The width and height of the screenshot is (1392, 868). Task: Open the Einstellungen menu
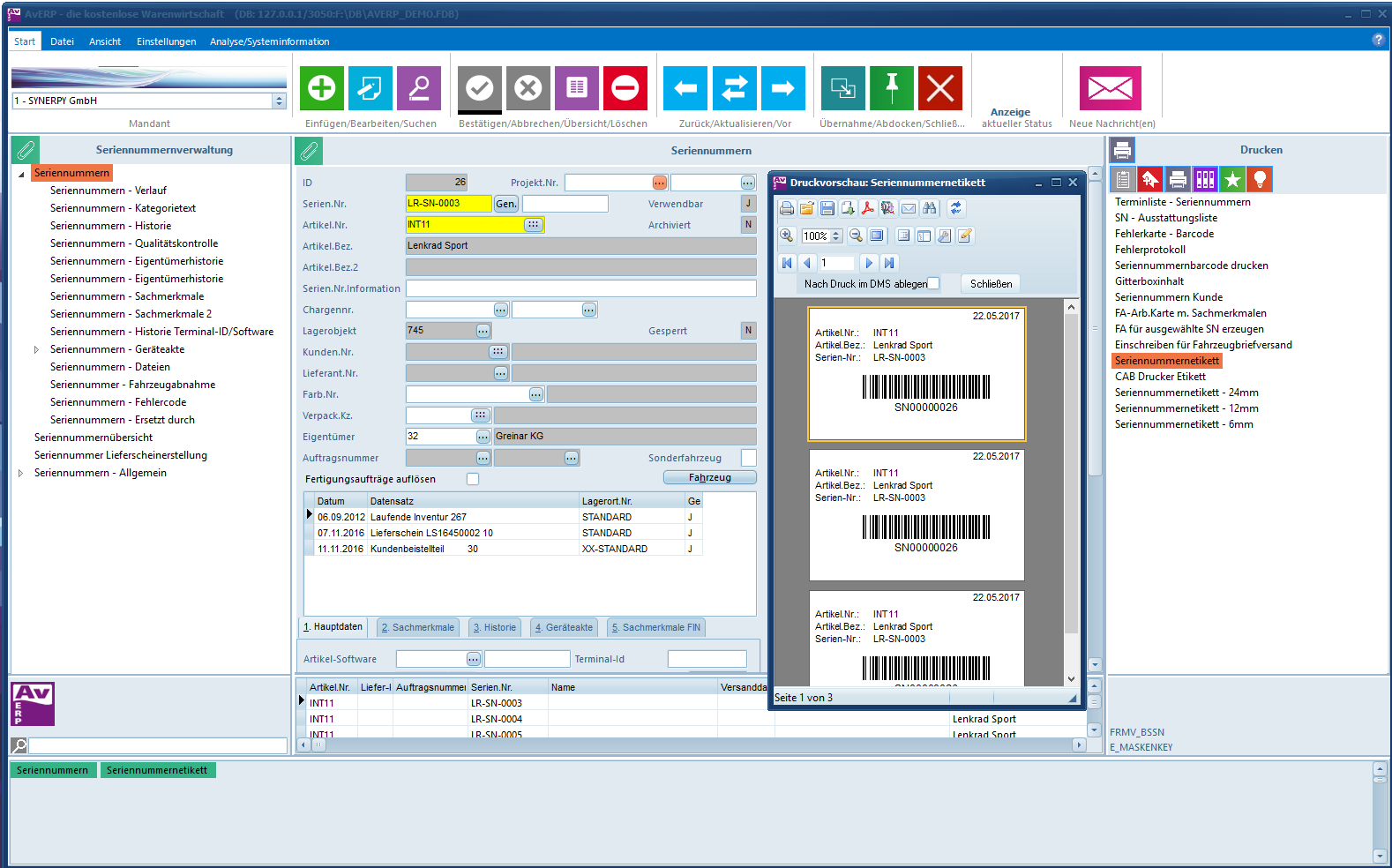click(166, 41)
